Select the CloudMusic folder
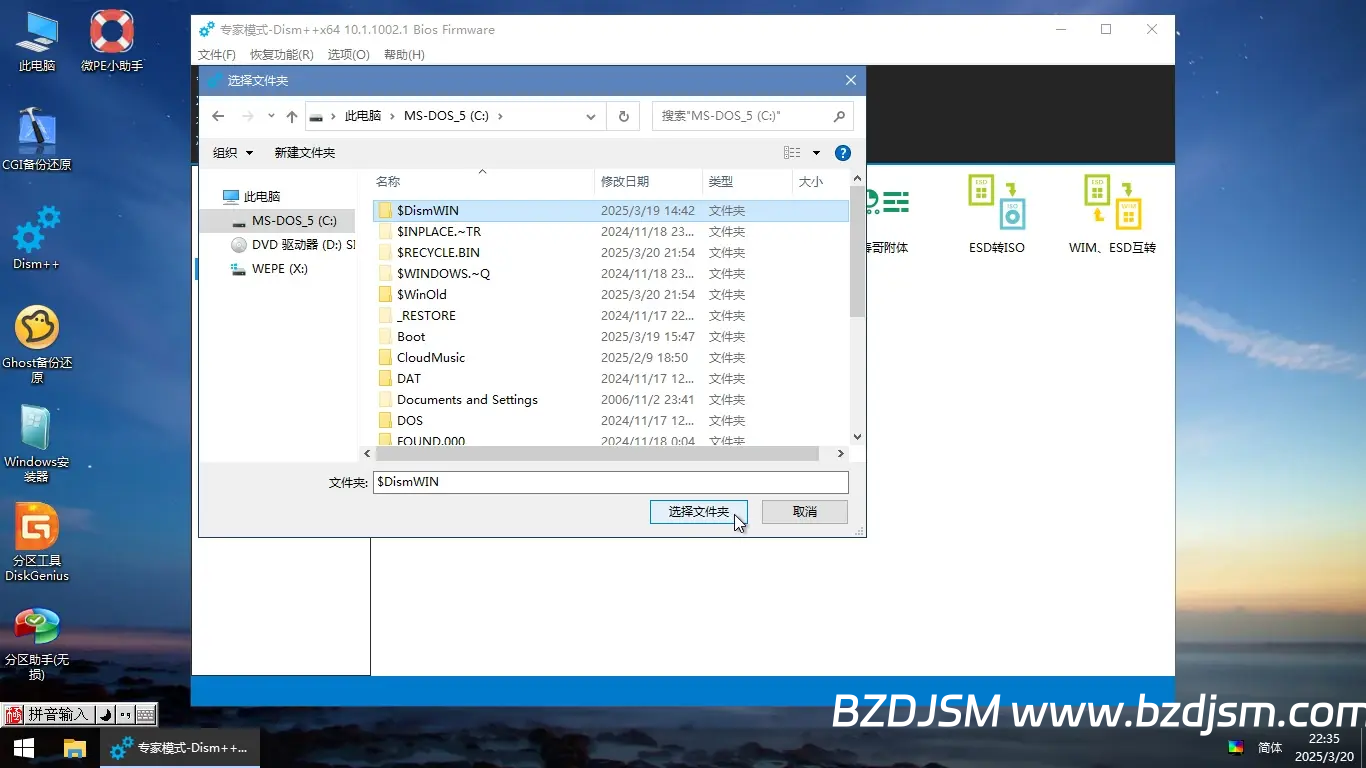Image resolution: width=1366 pixels, height=768 pixels. pyautogui.click(x=611, y=358)
